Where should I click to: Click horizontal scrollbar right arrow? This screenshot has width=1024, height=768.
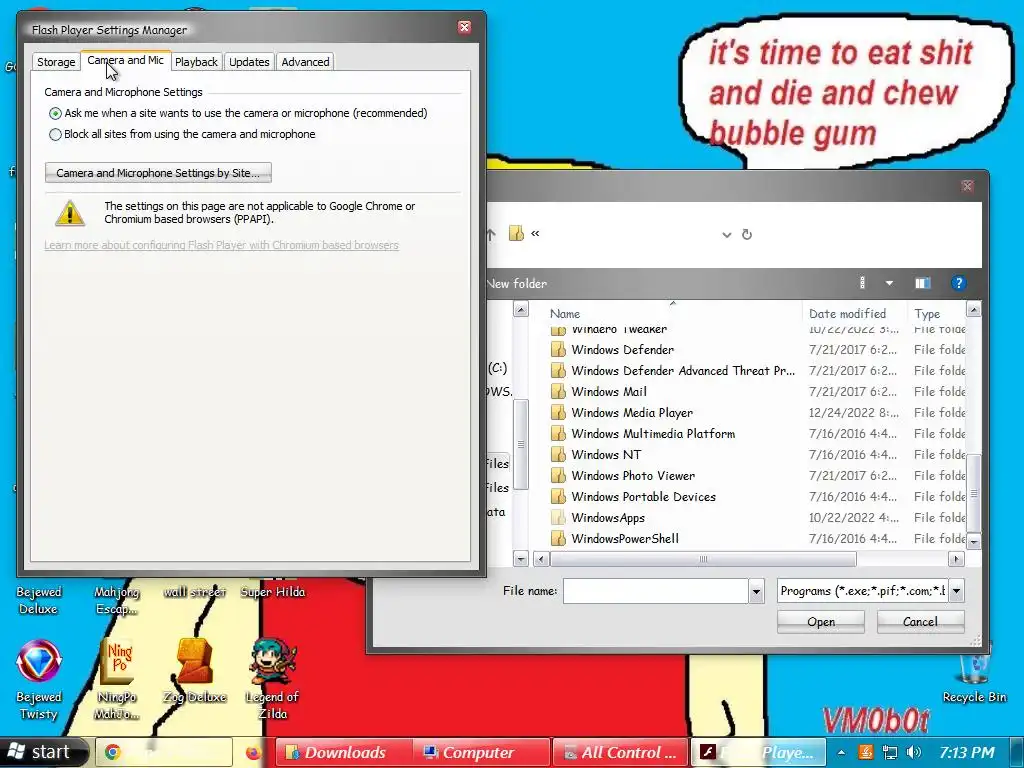[956, 559]
